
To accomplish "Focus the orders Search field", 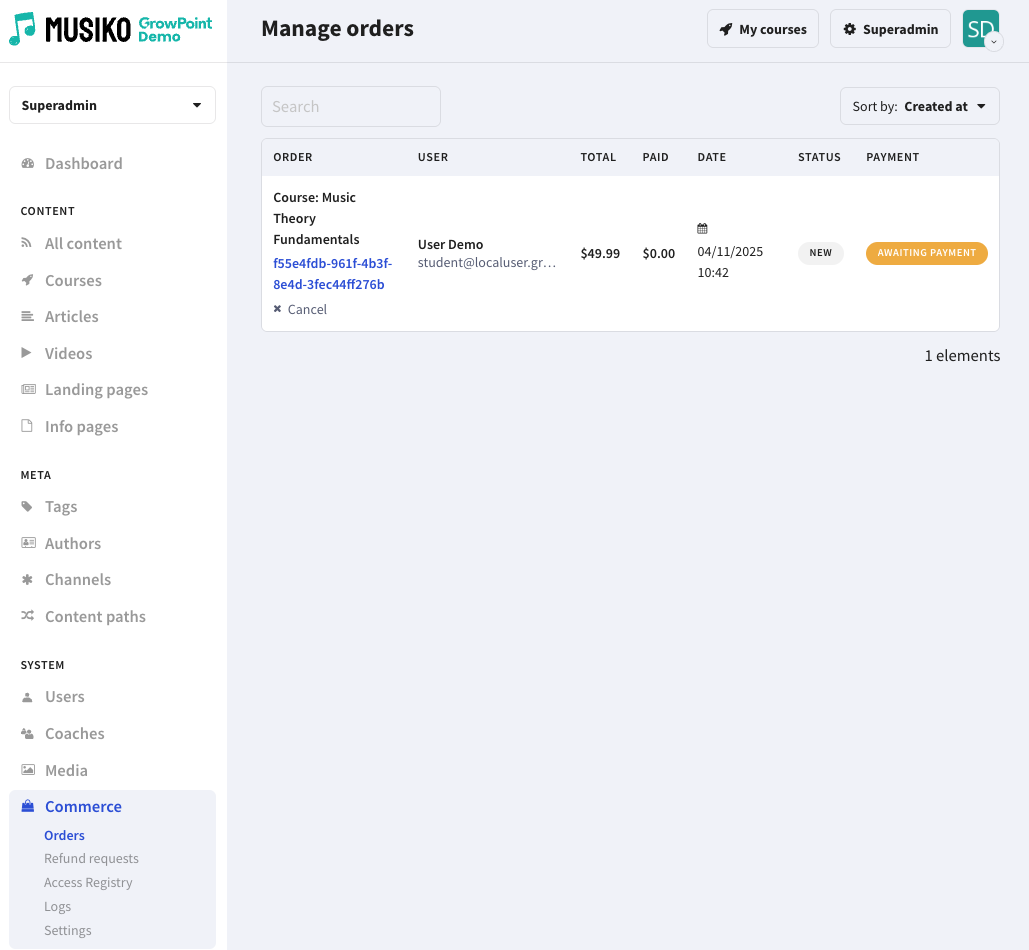I will coord(350,106).
